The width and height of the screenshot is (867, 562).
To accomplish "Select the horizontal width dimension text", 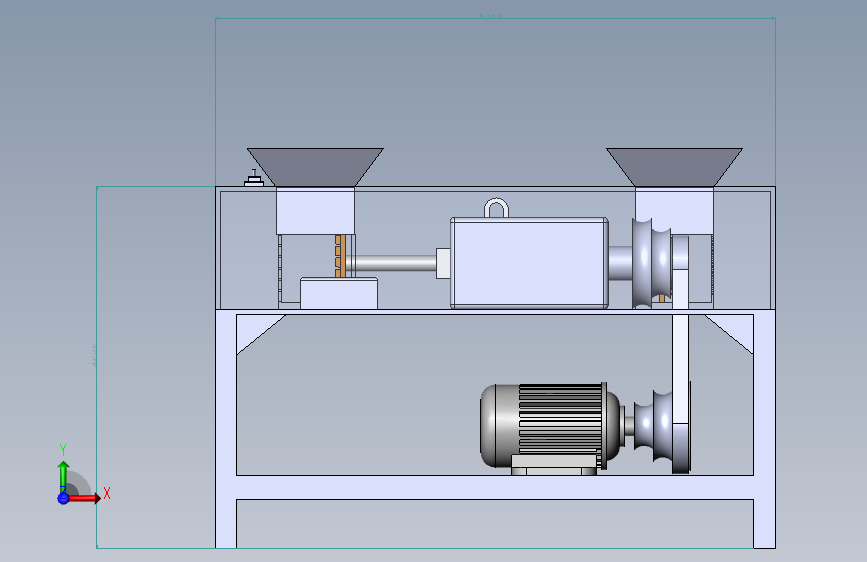I will click(491, 15).
